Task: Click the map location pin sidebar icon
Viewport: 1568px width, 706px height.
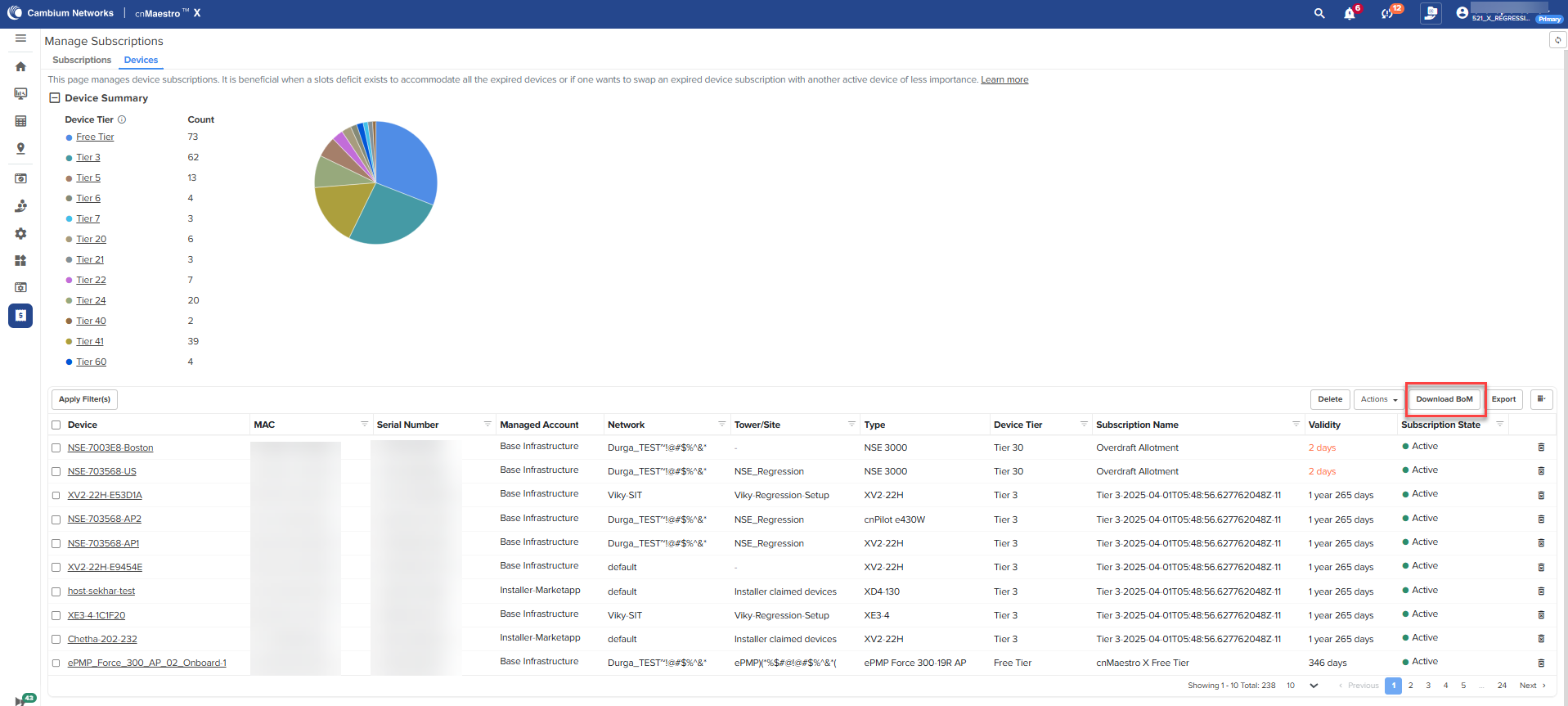Action: (x=20, y=149)
